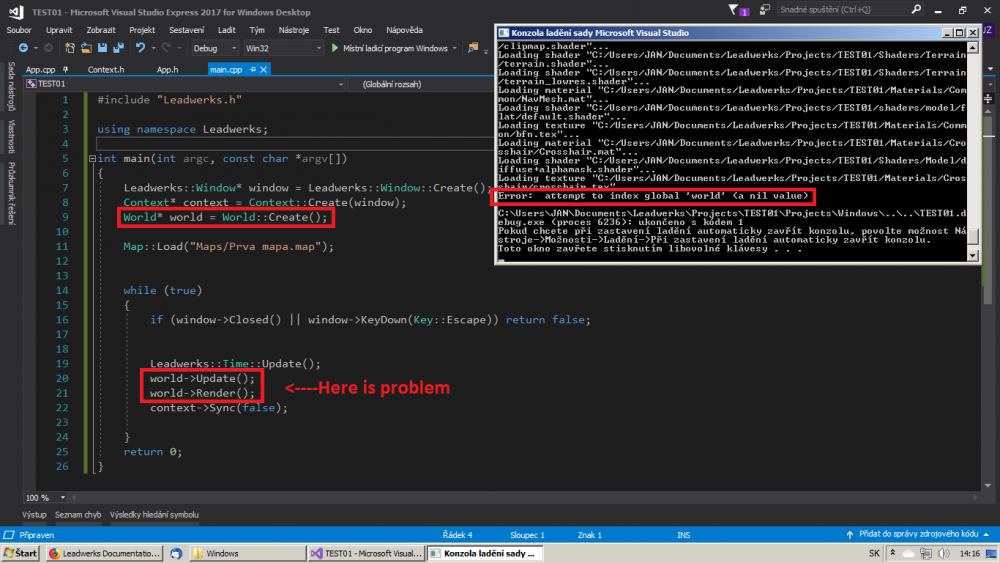The image size is (1000, 563).
Task: Click the Windows Start button
Action: tap(20, 553)
